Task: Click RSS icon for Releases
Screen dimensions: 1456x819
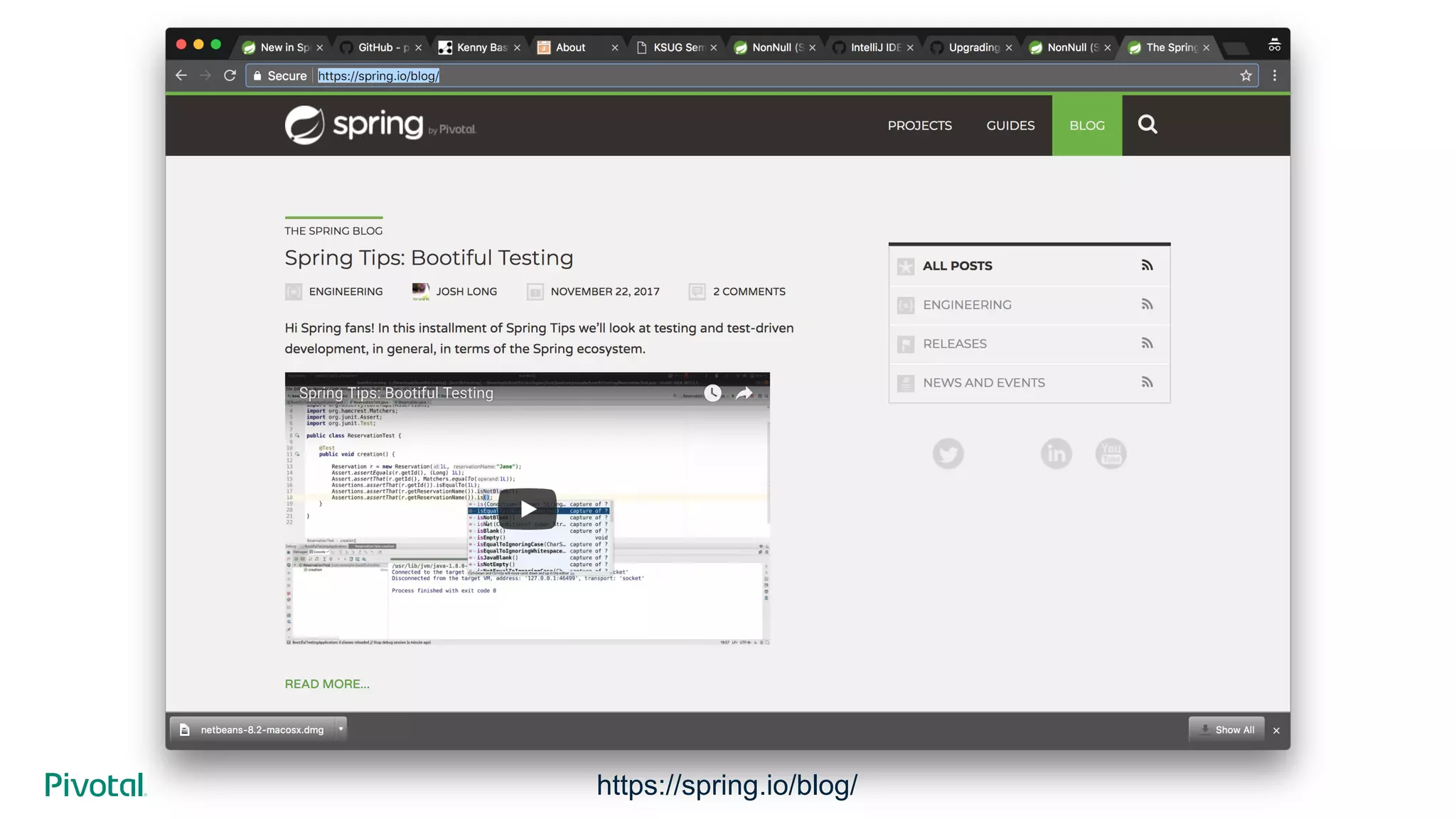Action: coord(1147,343)
